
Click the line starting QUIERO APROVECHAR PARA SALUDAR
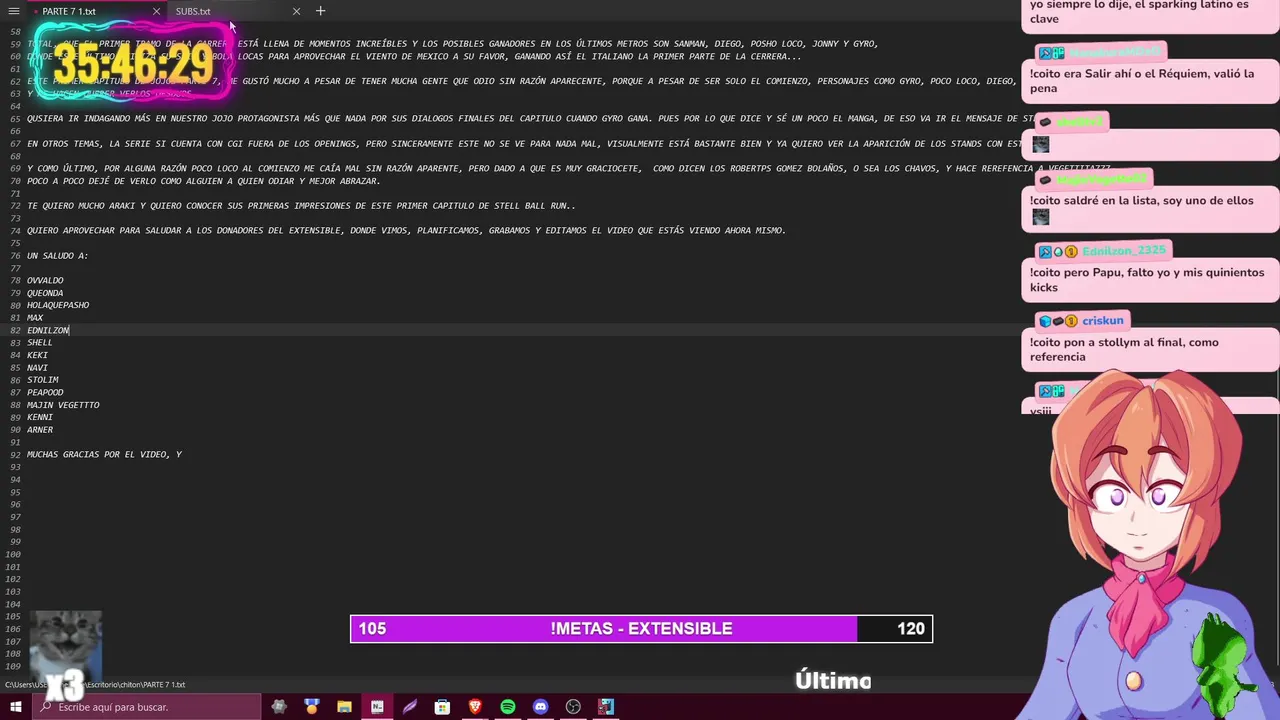pyautogui.click(x=406, y=231)
